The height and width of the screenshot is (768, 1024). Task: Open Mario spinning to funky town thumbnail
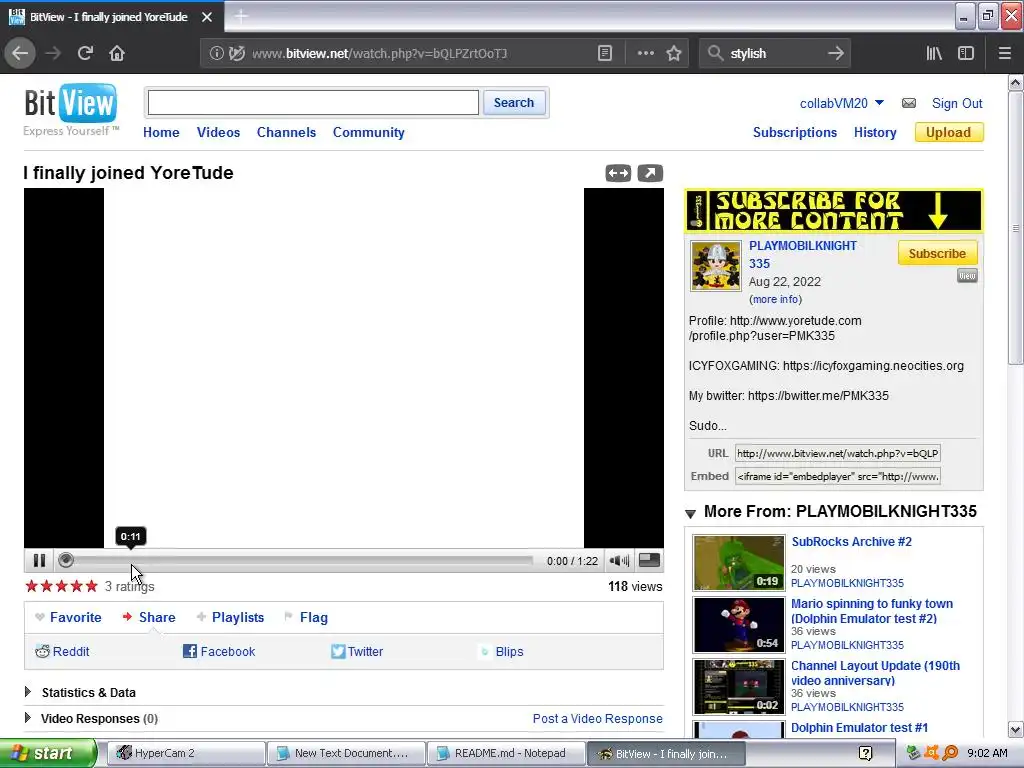tap(739, 625)
